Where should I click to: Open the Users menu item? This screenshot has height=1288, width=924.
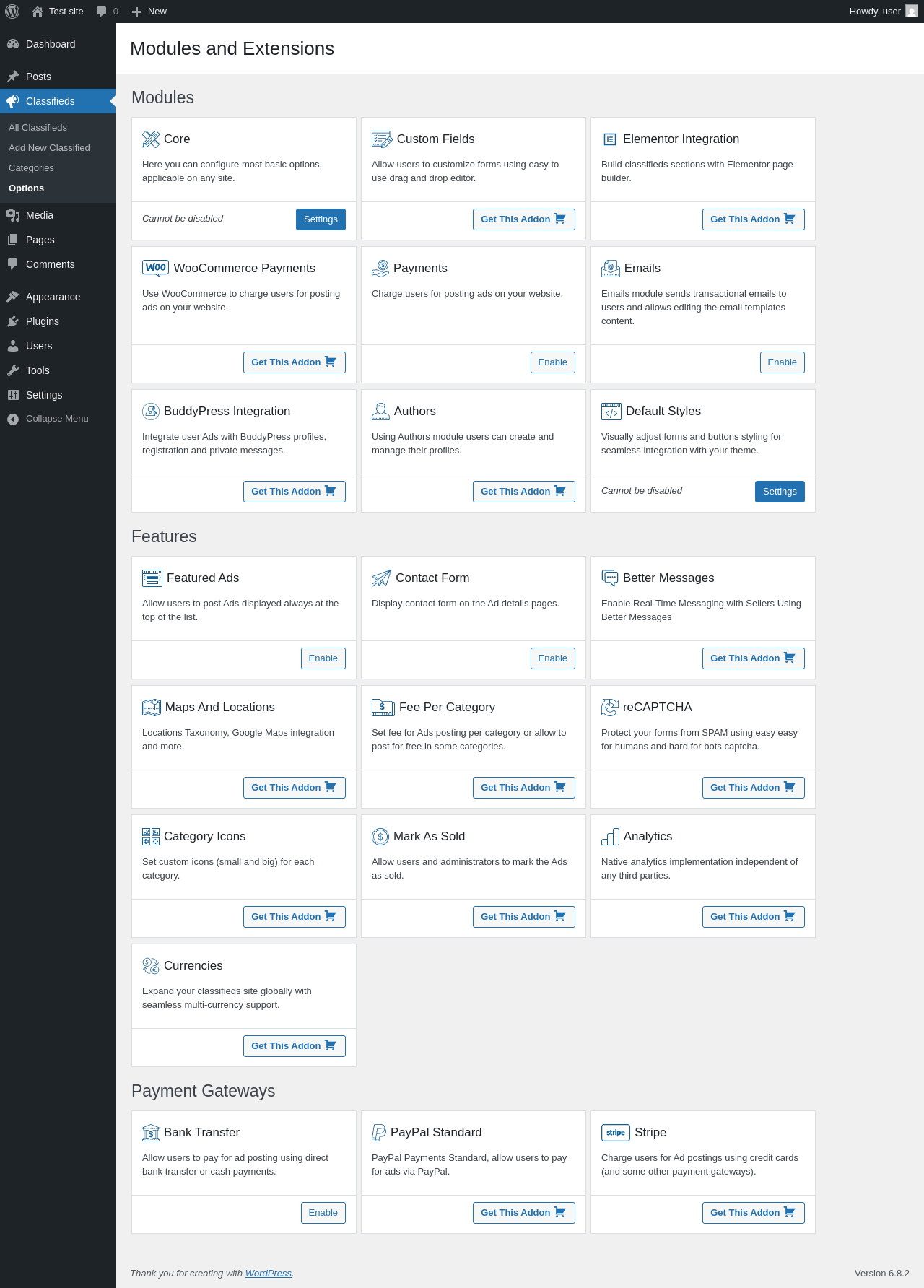coord(58,346)
